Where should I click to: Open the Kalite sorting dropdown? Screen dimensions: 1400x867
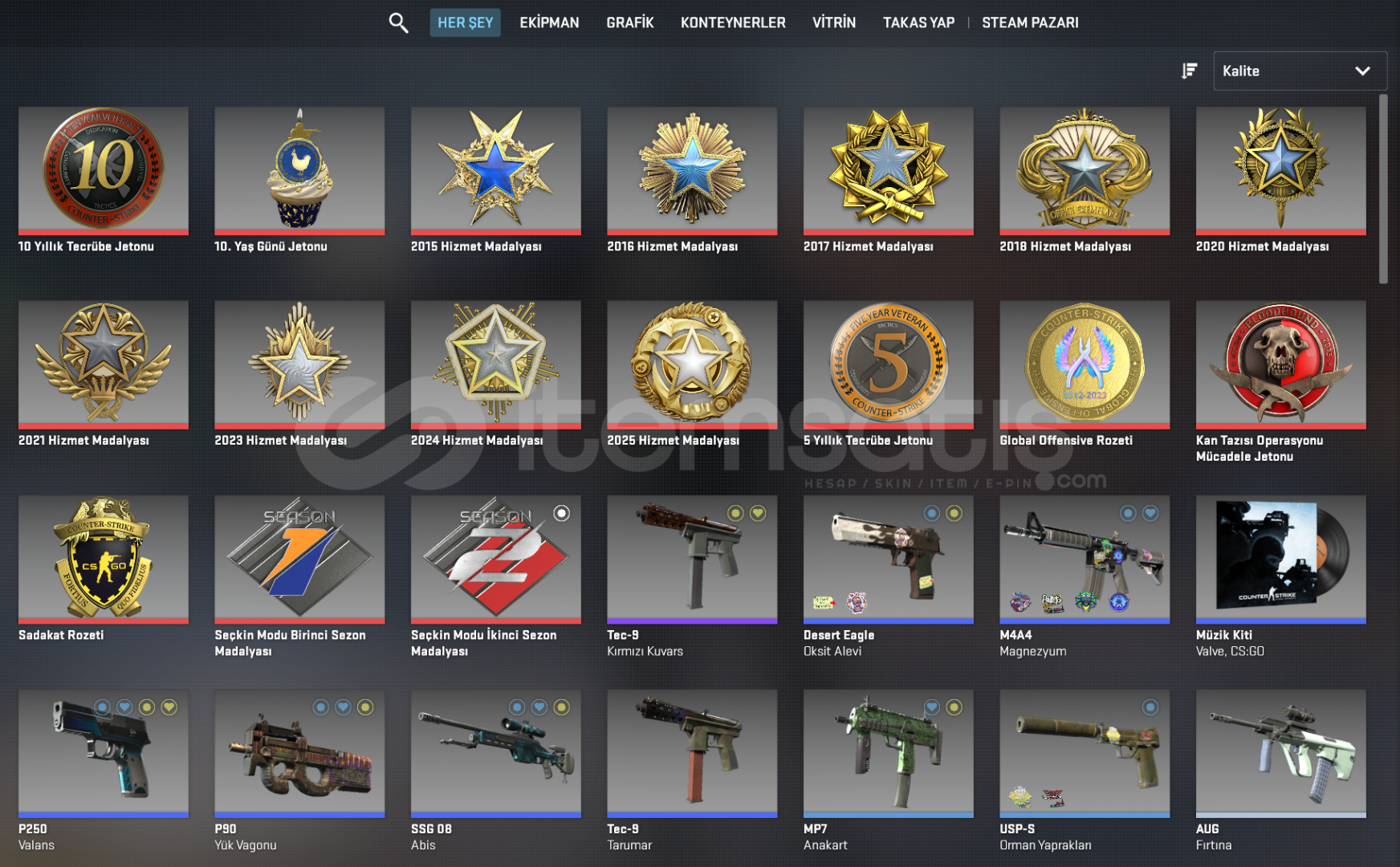point(1300,71)
